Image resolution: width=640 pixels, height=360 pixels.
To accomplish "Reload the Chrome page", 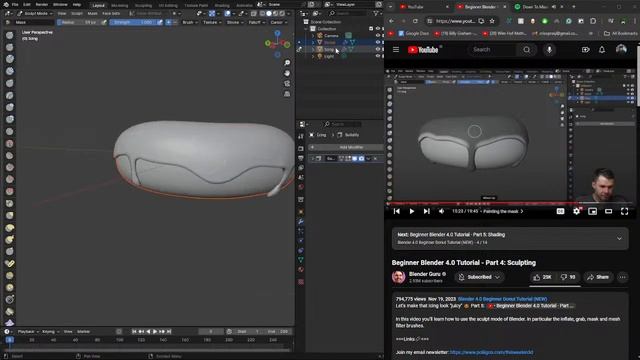I will tap(415, 21).
